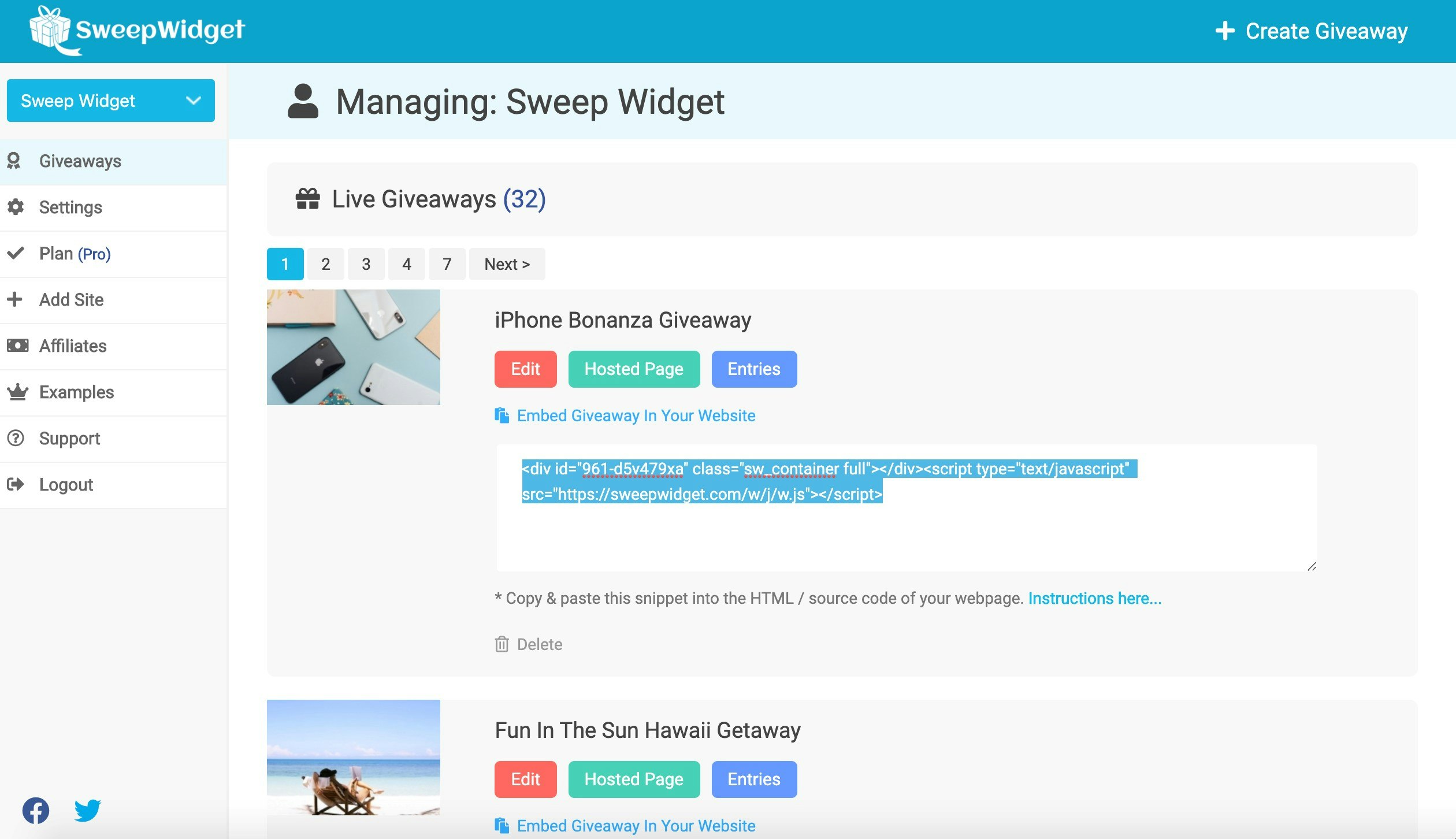Go to page 2 of live giveaways
Screen dimensions: 1456x839
pyautogui.click(x=325, y=264)
